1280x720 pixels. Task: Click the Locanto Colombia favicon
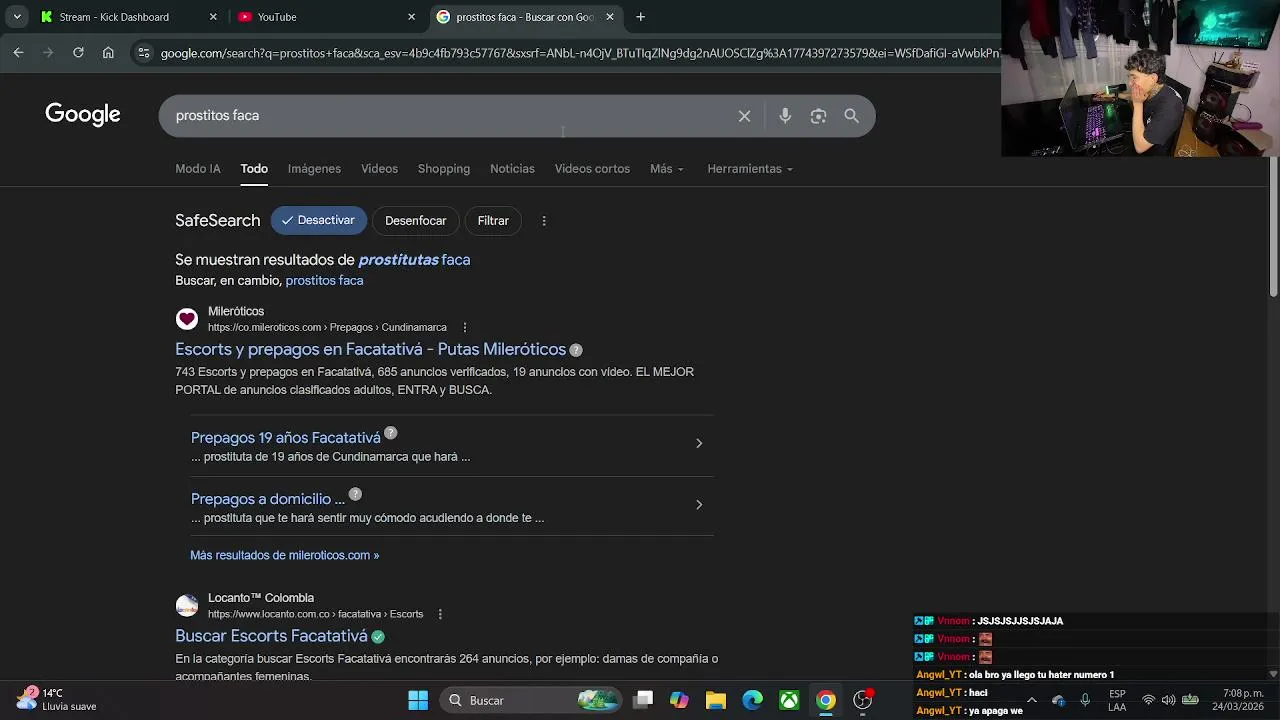coord(187,606)
